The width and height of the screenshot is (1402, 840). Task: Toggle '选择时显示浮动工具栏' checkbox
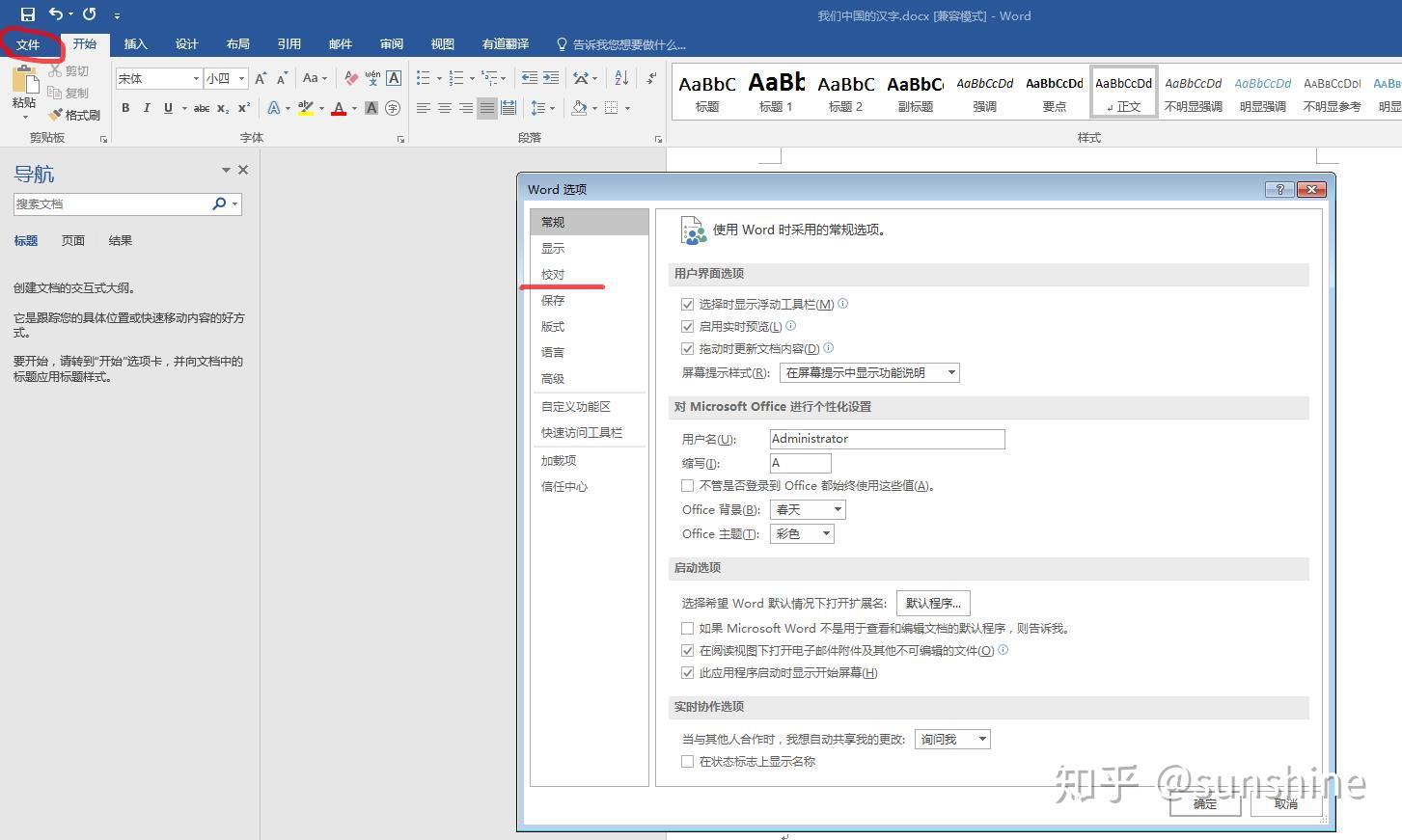pos(688,305)
